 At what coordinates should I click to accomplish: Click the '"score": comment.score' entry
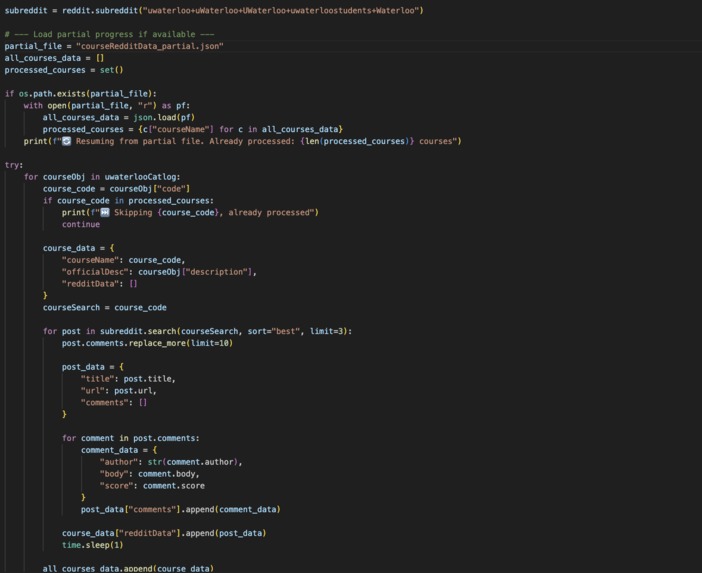[152, 486]
